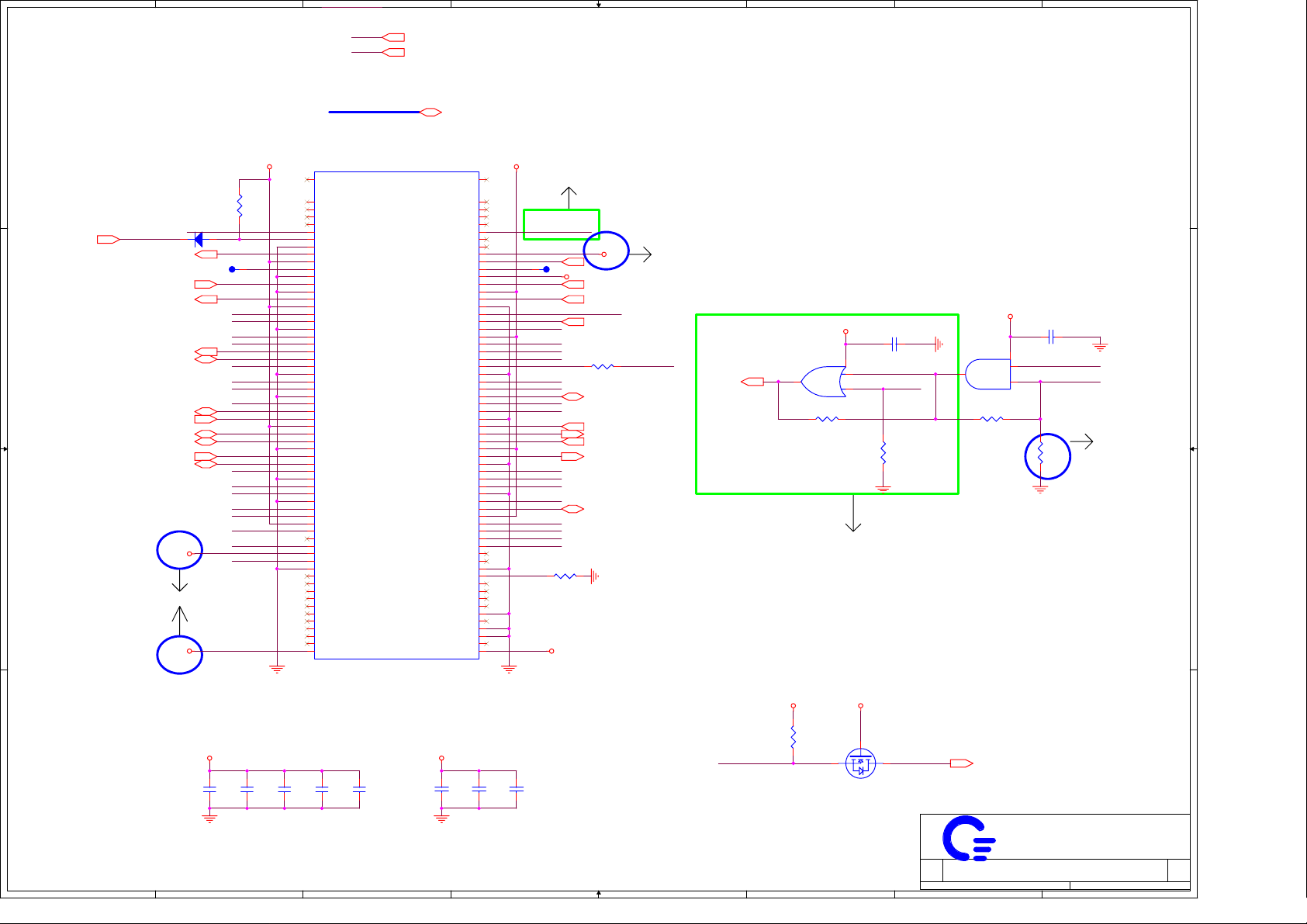
Task: Click the thick blue bus line
Action: pos(374,112)
